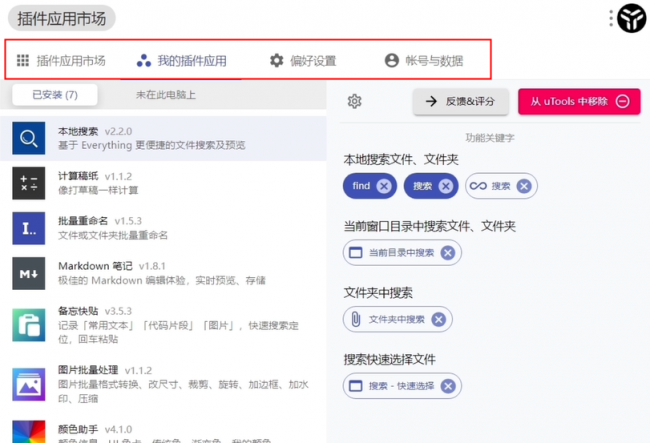Click heading 本地搜索文件、文件夹
The height and width of the screenshot is (443, 650).
tap(401, 160)
